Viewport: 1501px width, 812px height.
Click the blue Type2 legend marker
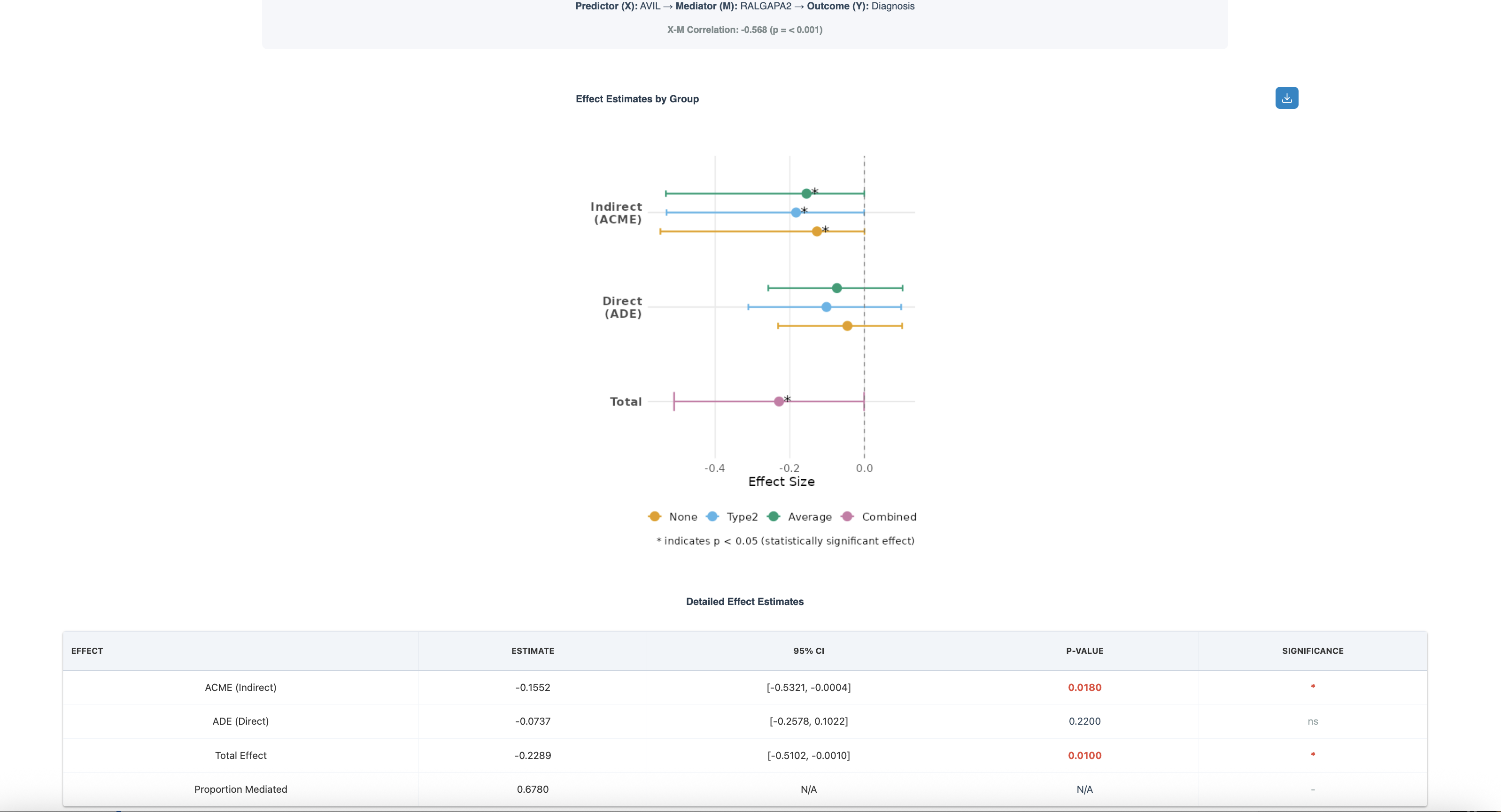[712, 516]
